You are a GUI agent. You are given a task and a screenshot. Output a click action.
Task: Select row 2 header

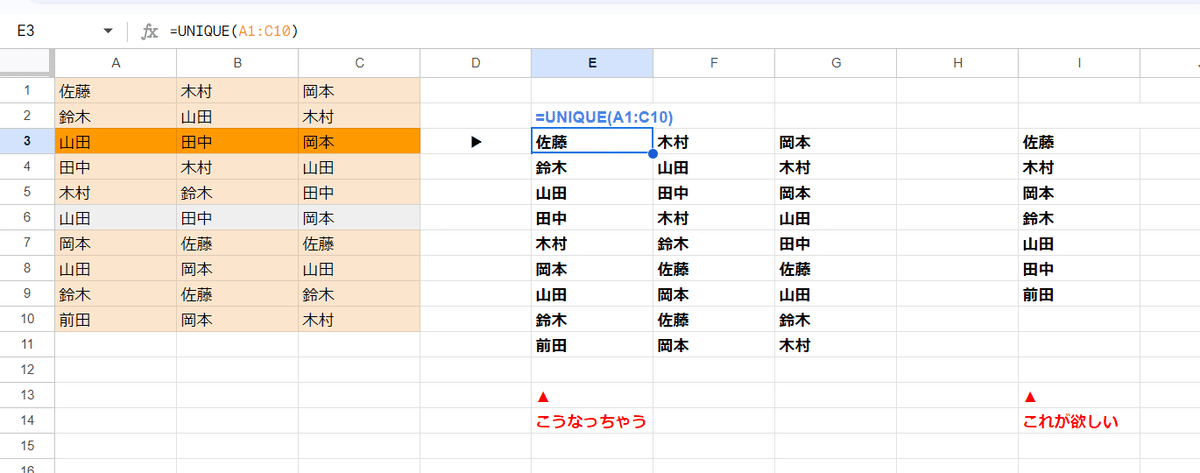(x=27, y=116)
